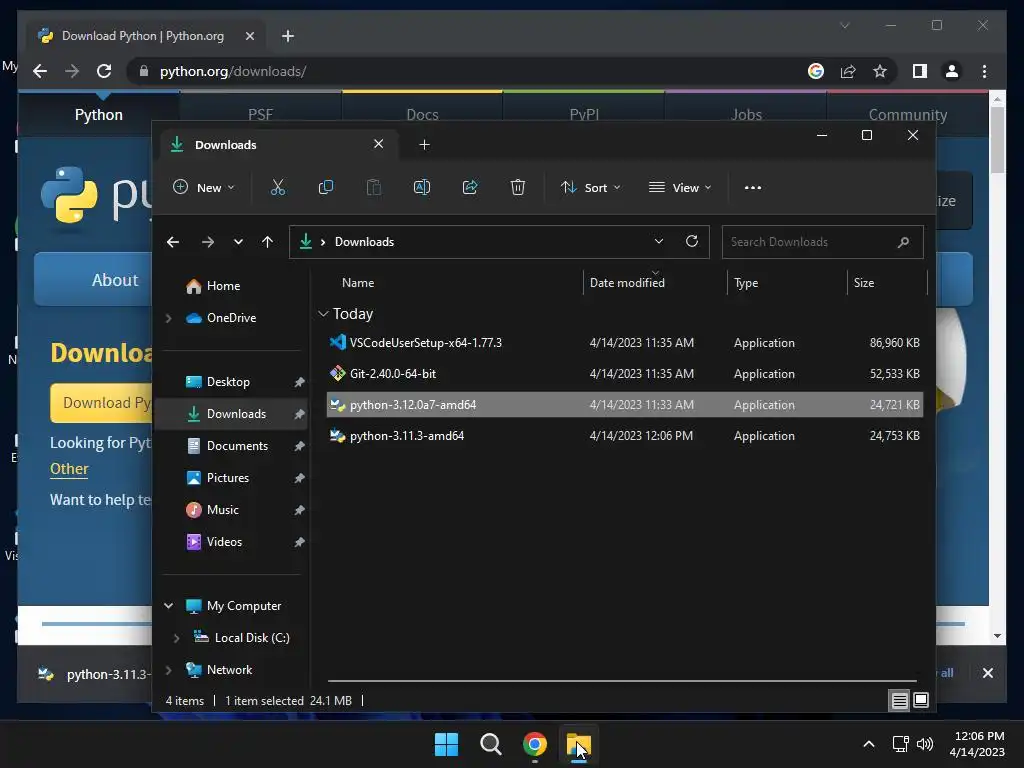The height and width of the screenshot is (768, 1024).
Task: Open the View dropdown menu
Action: [680, 187]
